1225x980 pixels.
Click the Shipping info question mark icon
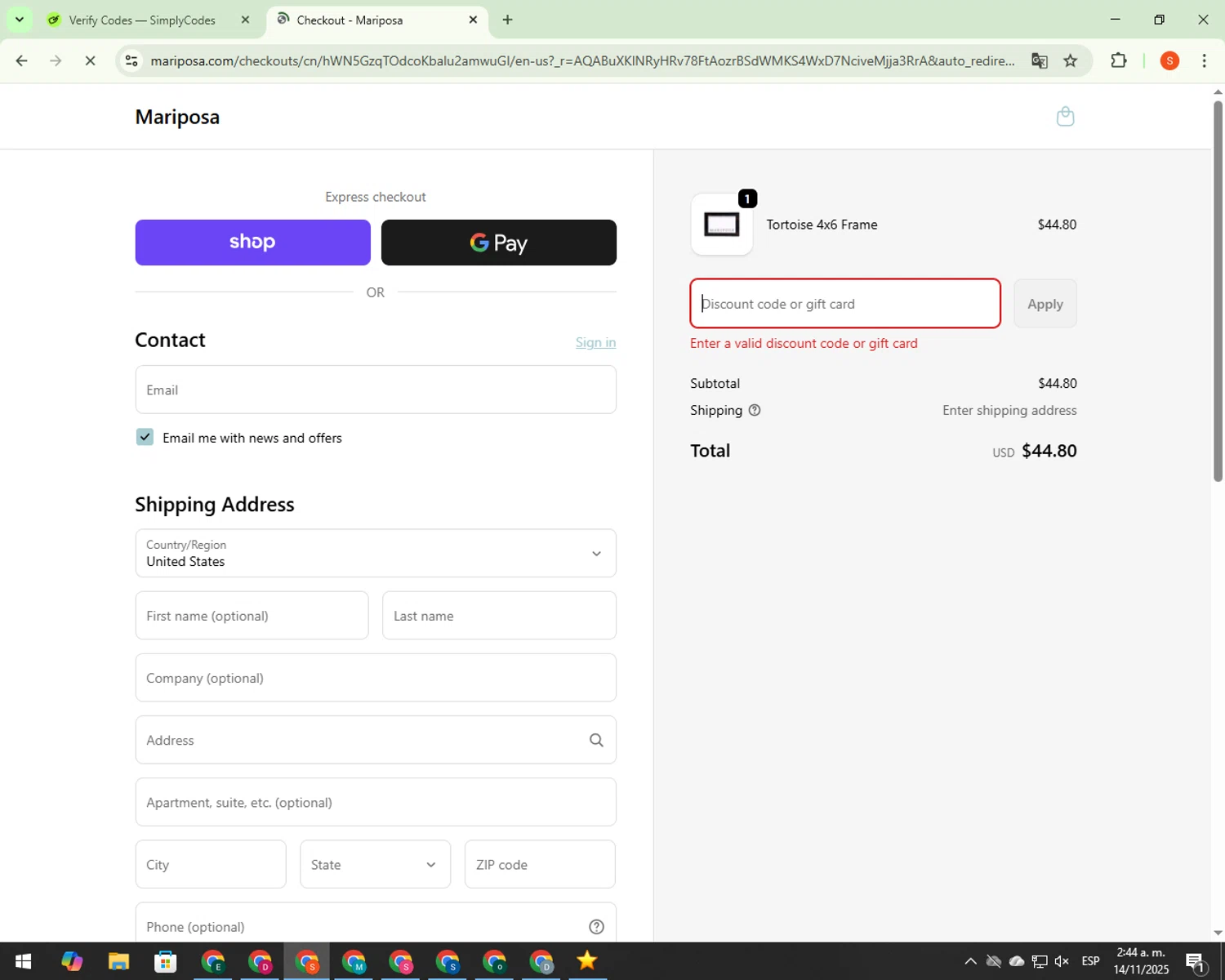tap(755, 410)
